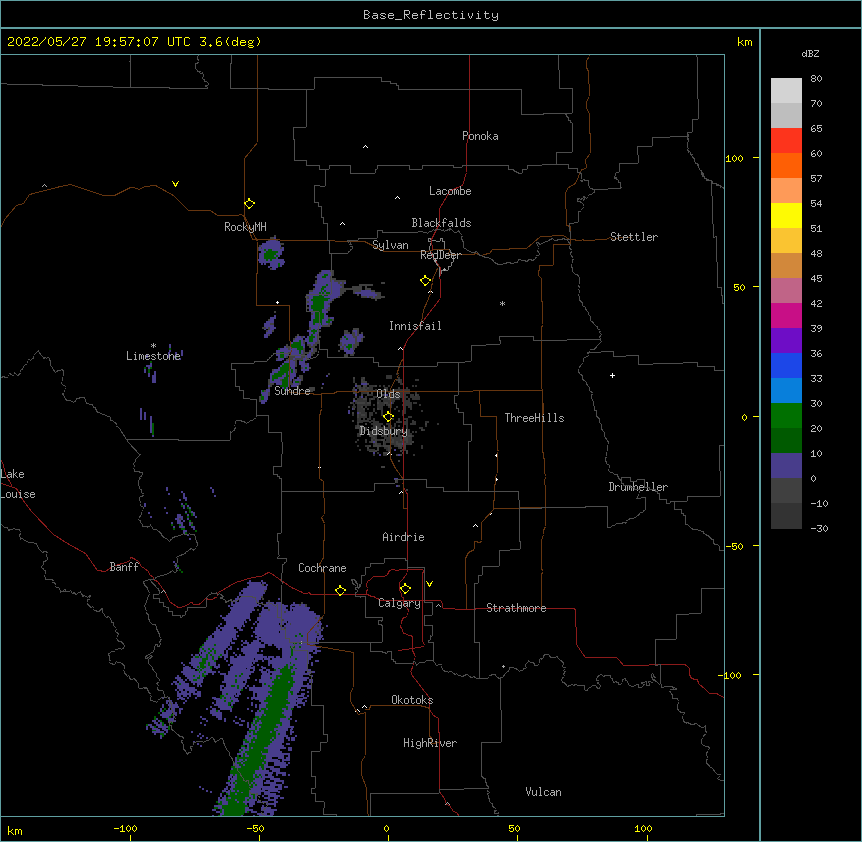Click the -50 tick on the horizontal km axis
862x842 pixels.
pyautogui.click(x=255, y=828)
